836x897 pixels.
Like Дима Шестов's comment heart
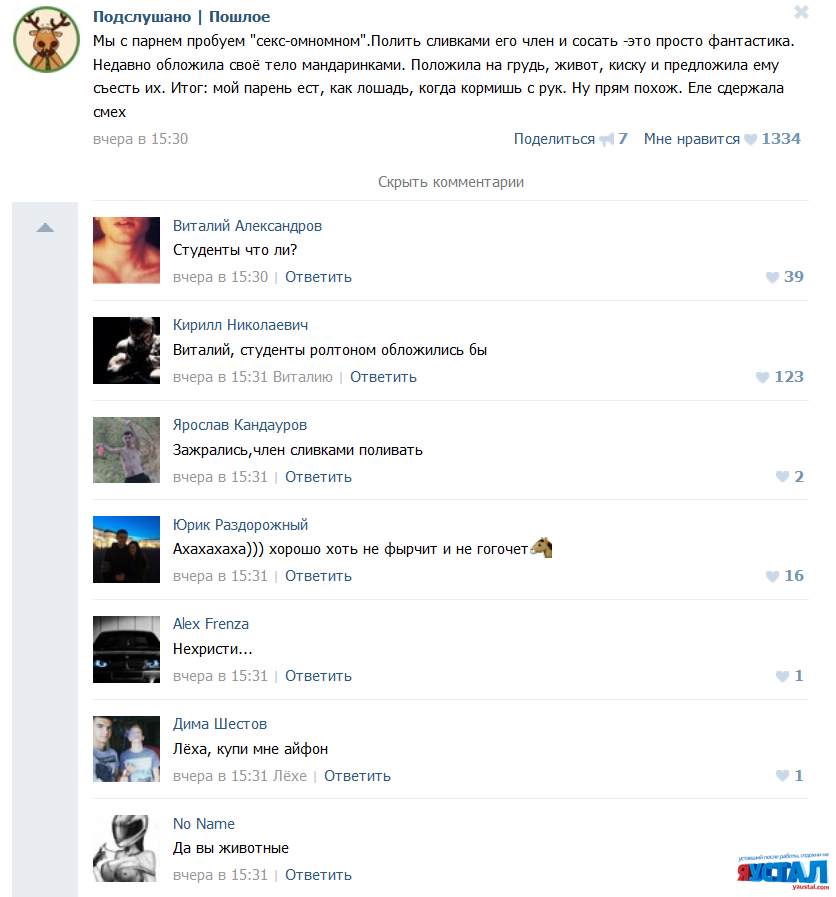(x=782, y=776)
